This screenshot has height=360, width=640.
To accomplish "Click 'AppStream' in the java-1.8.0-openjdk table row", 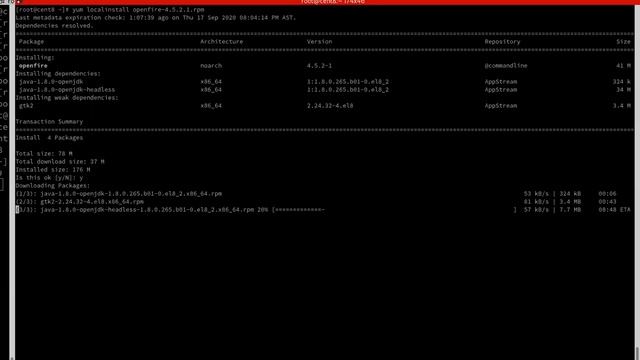I will [x=501, y=82].
